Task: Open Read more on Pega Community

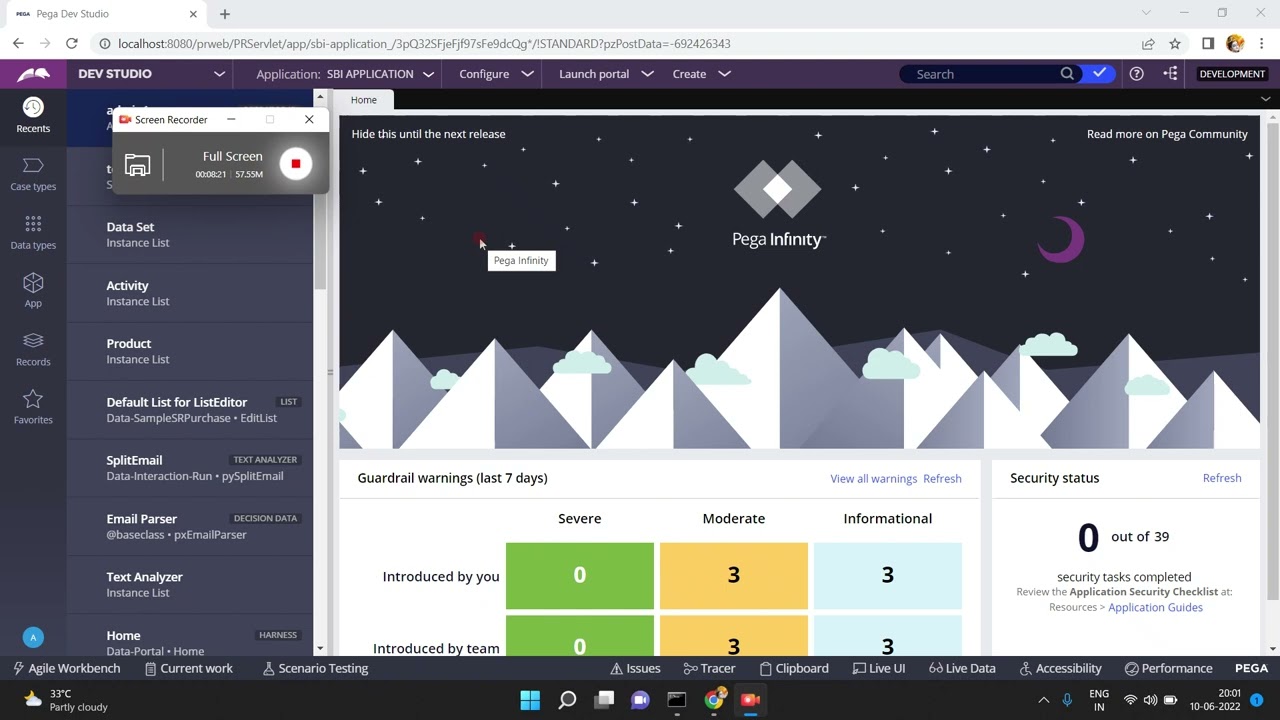Action: 1167,134
